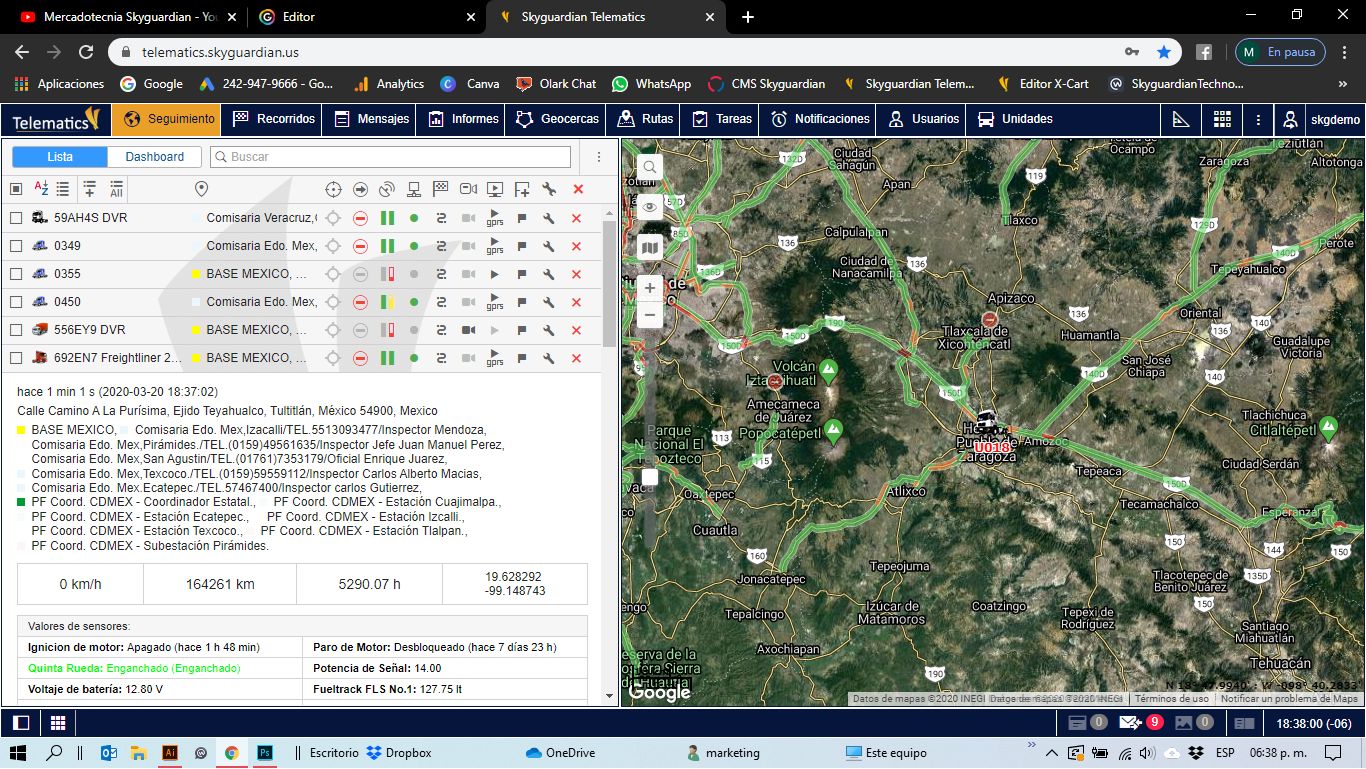Click the map search magnifier button
This screenshot has width=1366, height=769.
pyautogui.click(x=650, y=167)
